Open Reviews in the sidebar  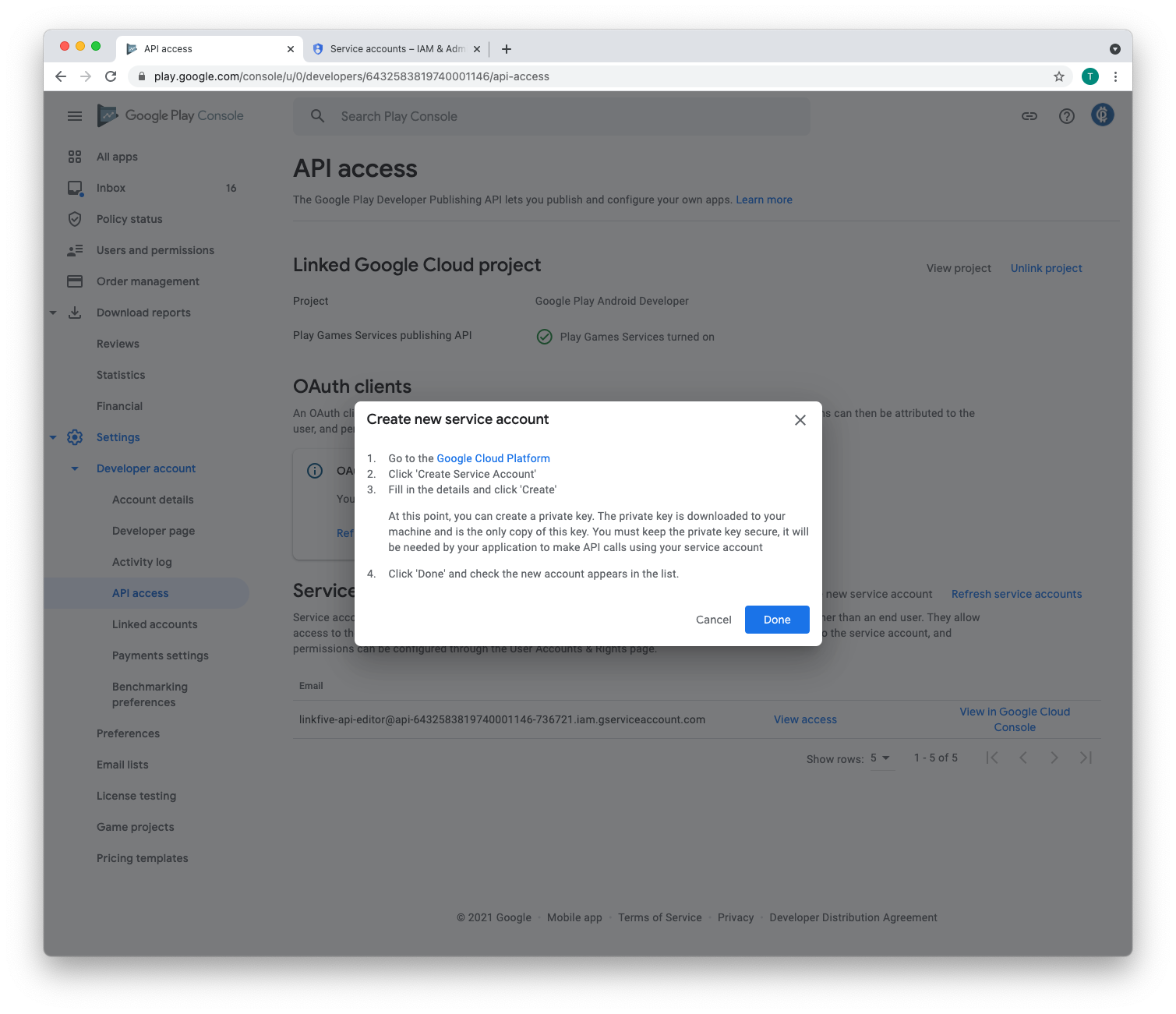(118, 344)
